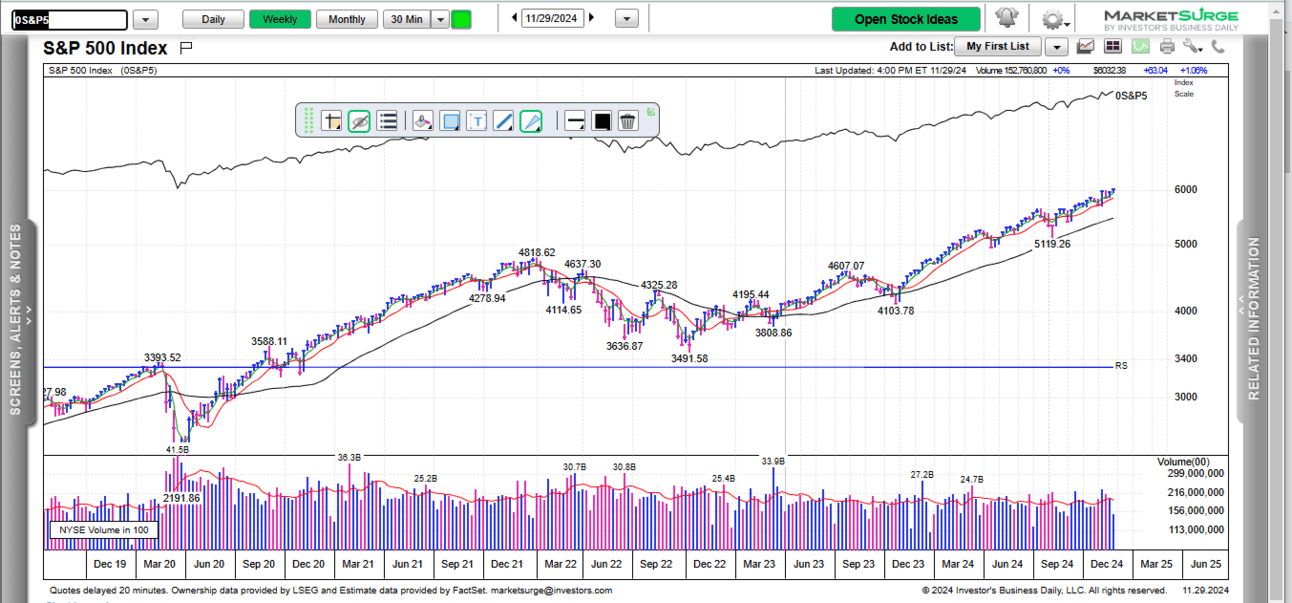Screen dimensions: 1292x603
Task: Click the 11/29/2024 date field
Action: [553, 18]
